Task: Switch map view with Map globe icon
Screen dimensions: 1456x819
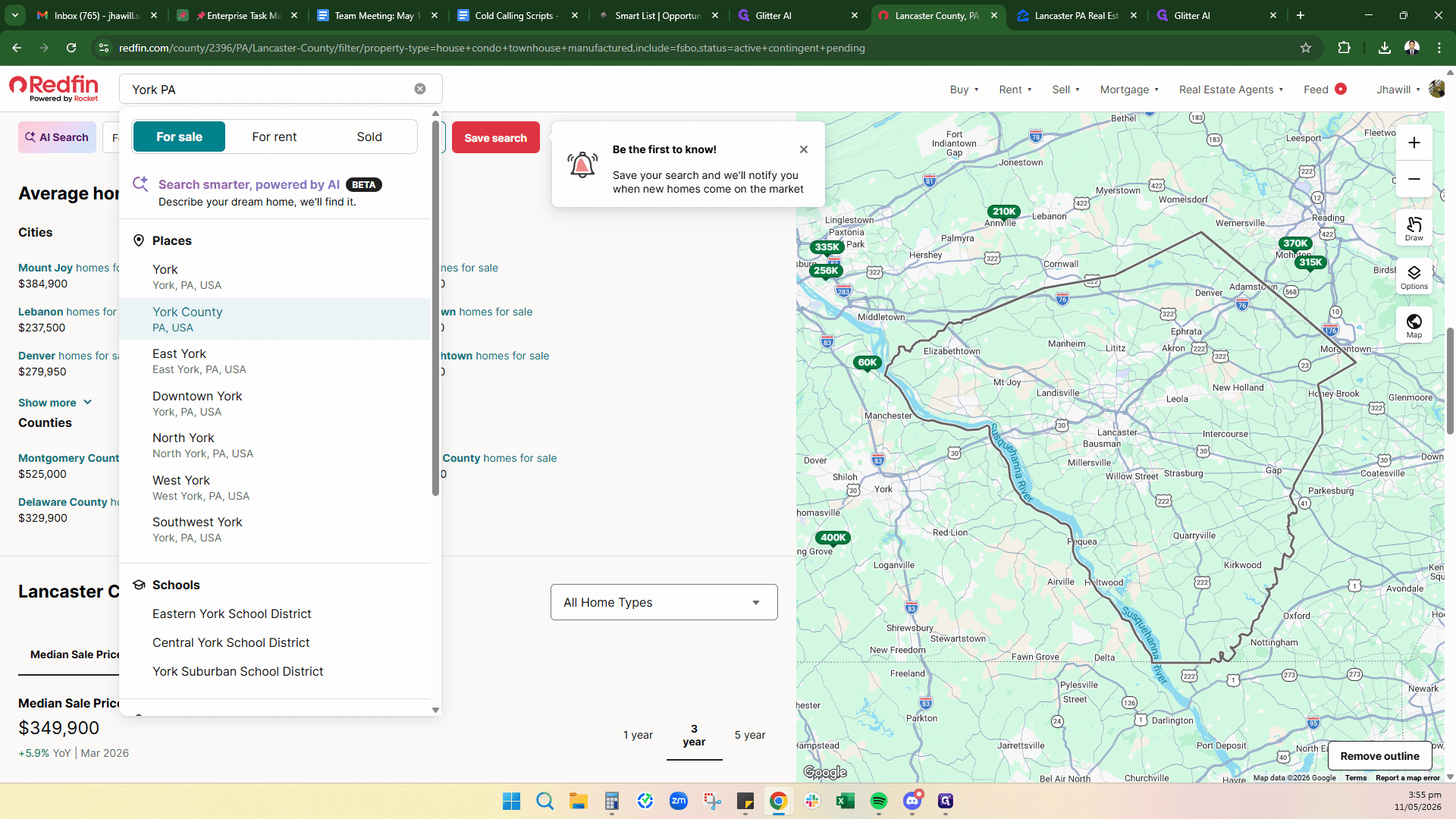Action: tap(1414, 325)
